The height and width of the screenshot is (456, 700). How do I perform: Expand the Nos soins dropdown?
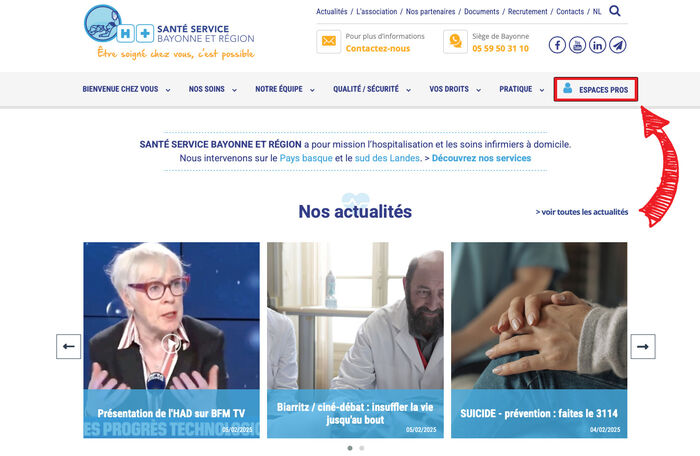coord(212,89)
